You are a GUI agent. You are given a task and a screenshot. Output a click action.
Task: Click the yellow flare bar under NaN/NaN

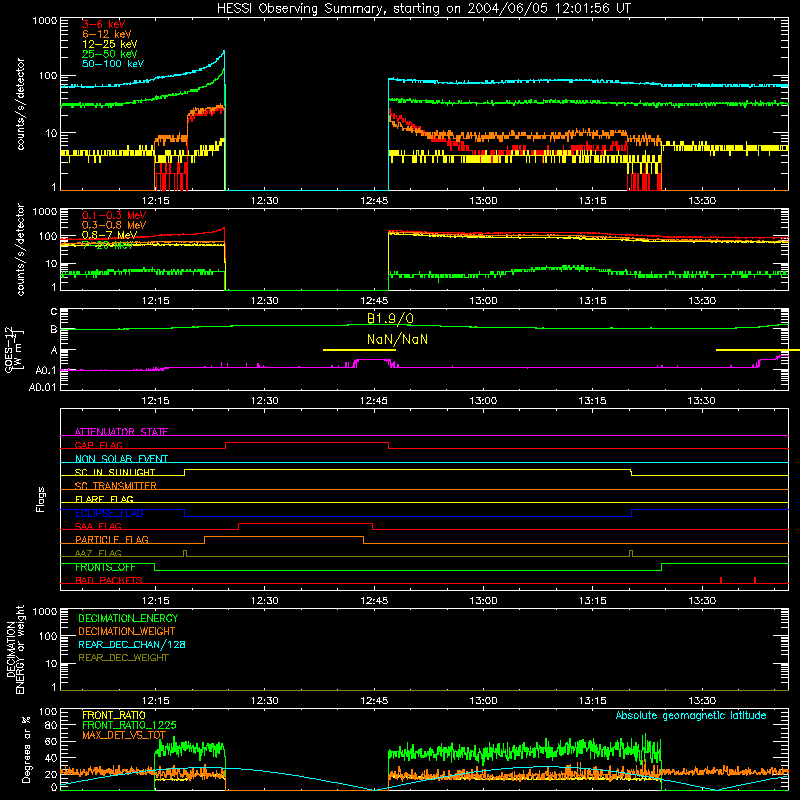pyautogui.click(x=359, y=350)
